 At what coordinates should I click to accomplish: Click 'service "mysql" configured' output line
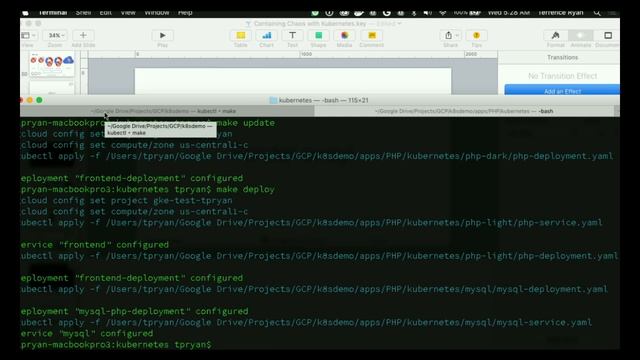pos(87,333)
